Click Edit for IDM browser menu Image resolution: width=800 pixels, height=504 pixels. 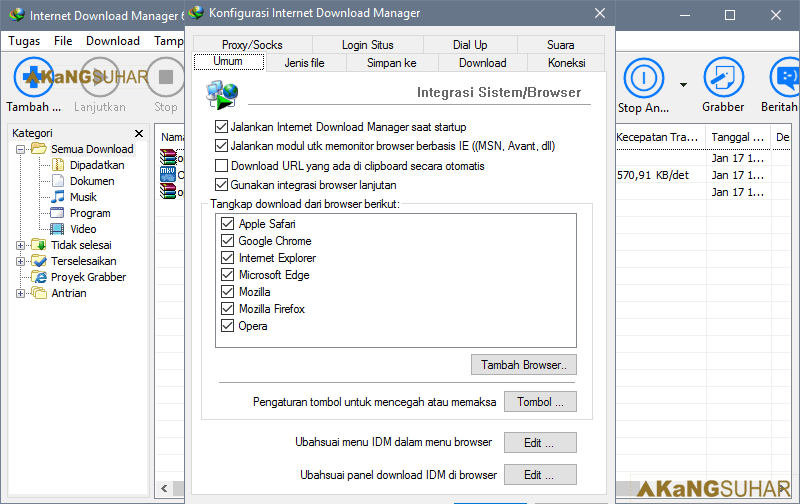[540, 443]
